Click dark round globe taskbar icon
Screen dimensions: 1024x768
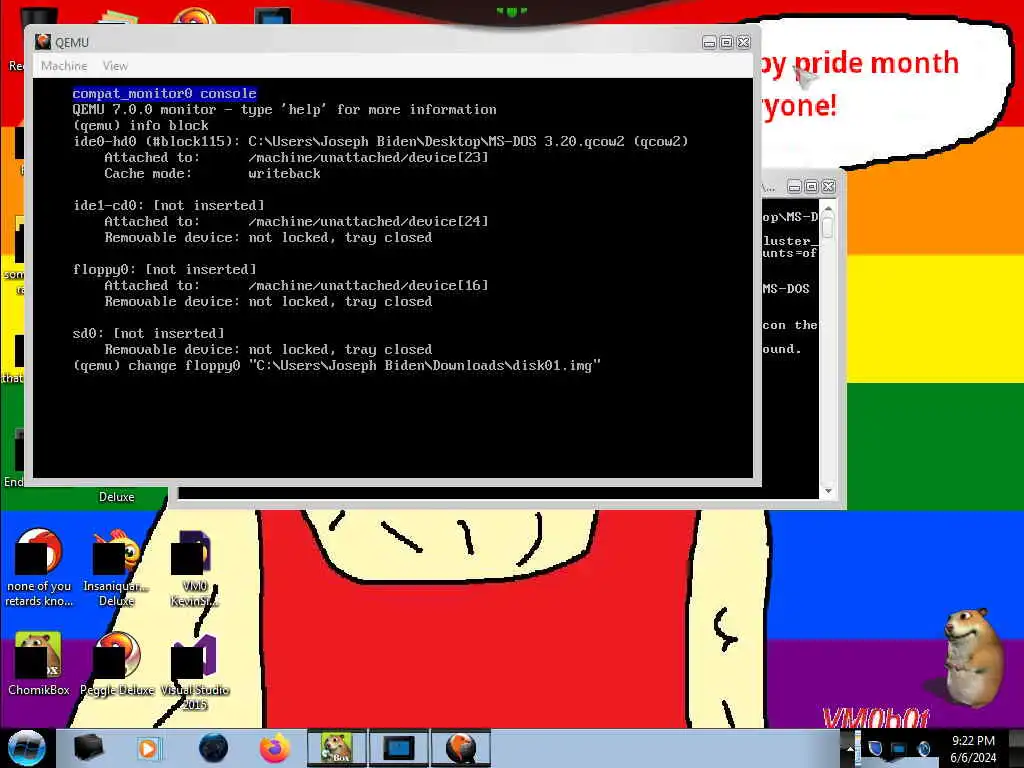tap(213, 748)
